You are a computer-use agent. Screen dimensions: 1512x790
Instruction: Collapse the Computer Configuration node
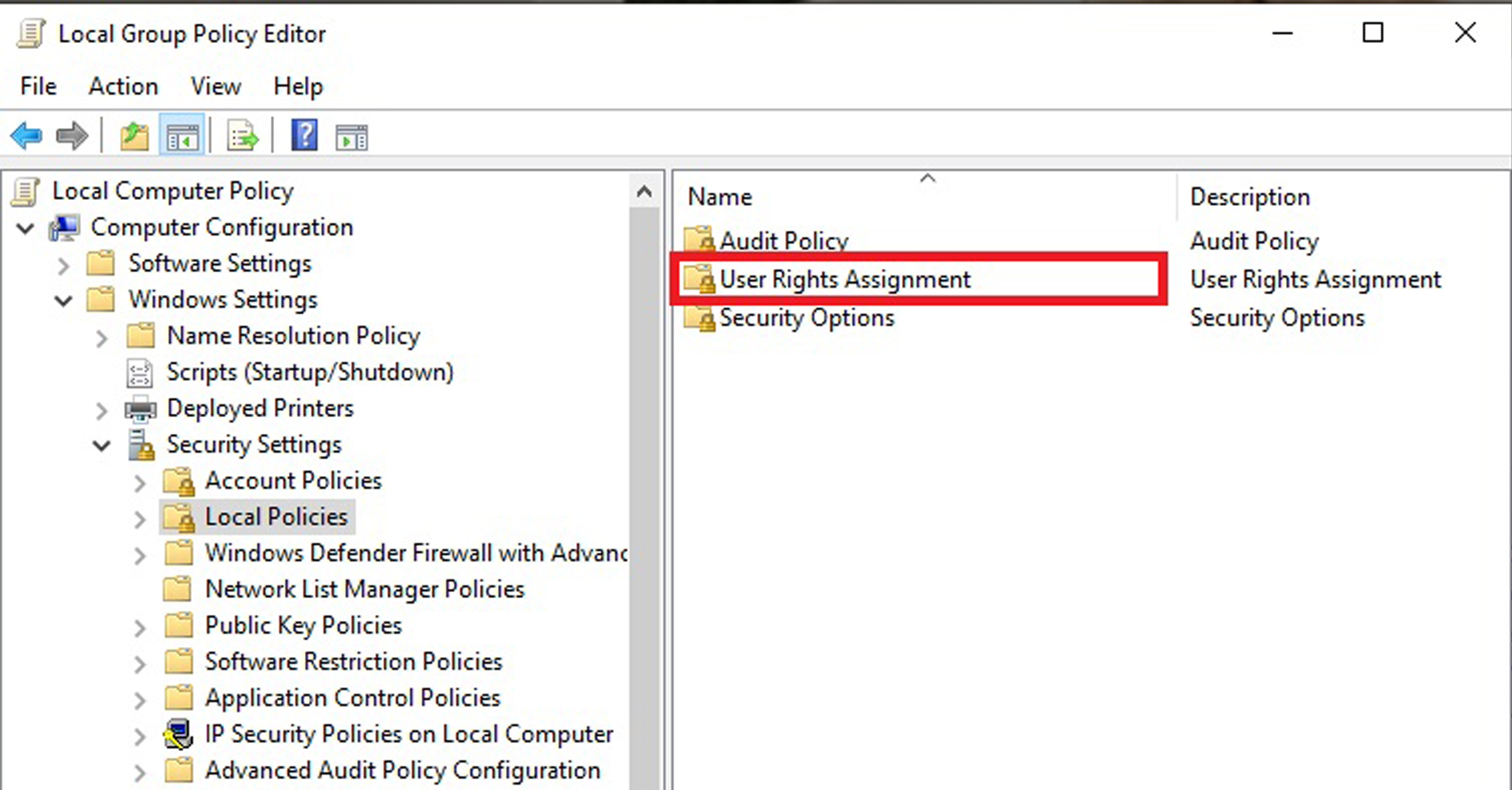coord(25,228)
